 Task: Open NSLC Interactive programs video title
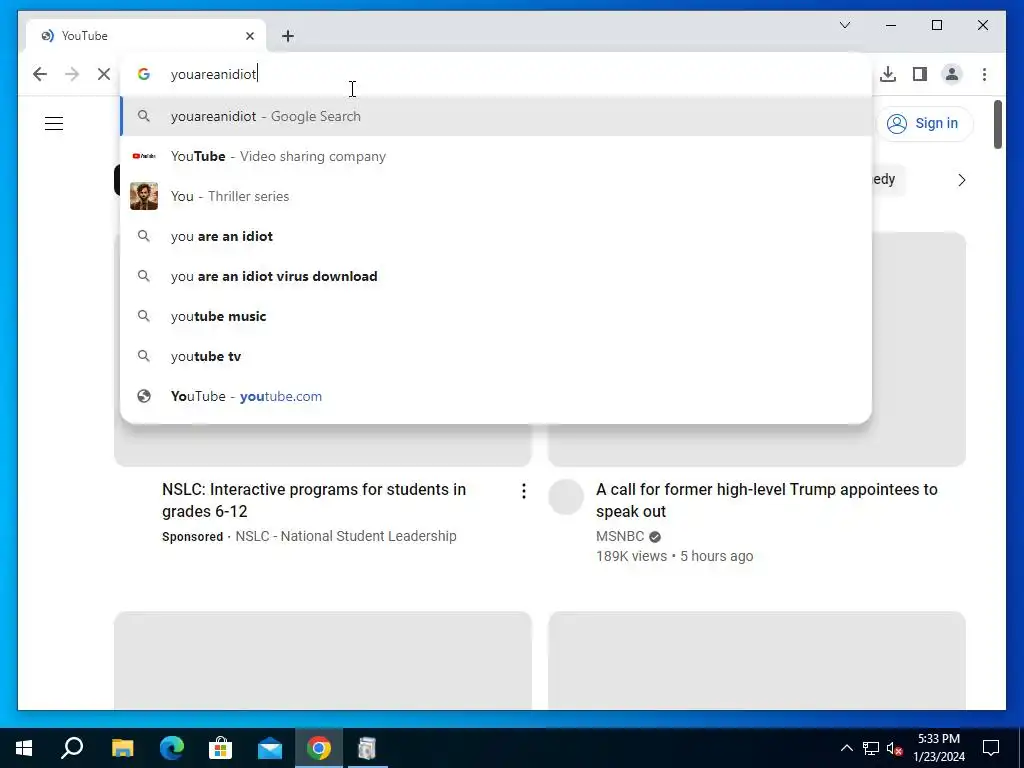pyautogui.click(x=314, y=500)
